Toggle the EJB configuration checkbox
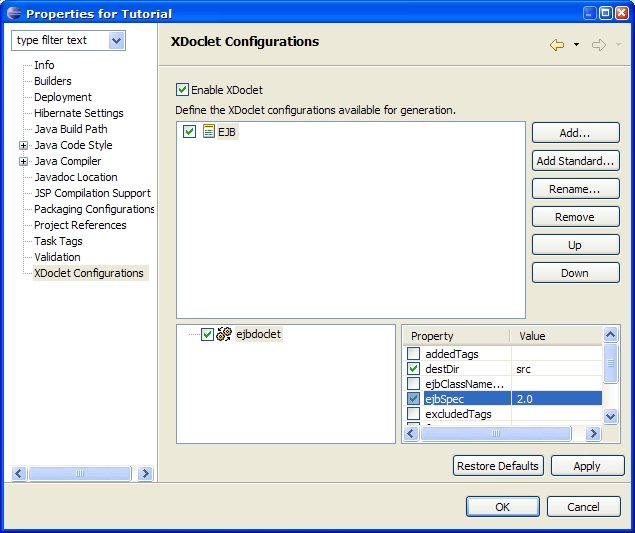The image size is (635, 533). 189,131
